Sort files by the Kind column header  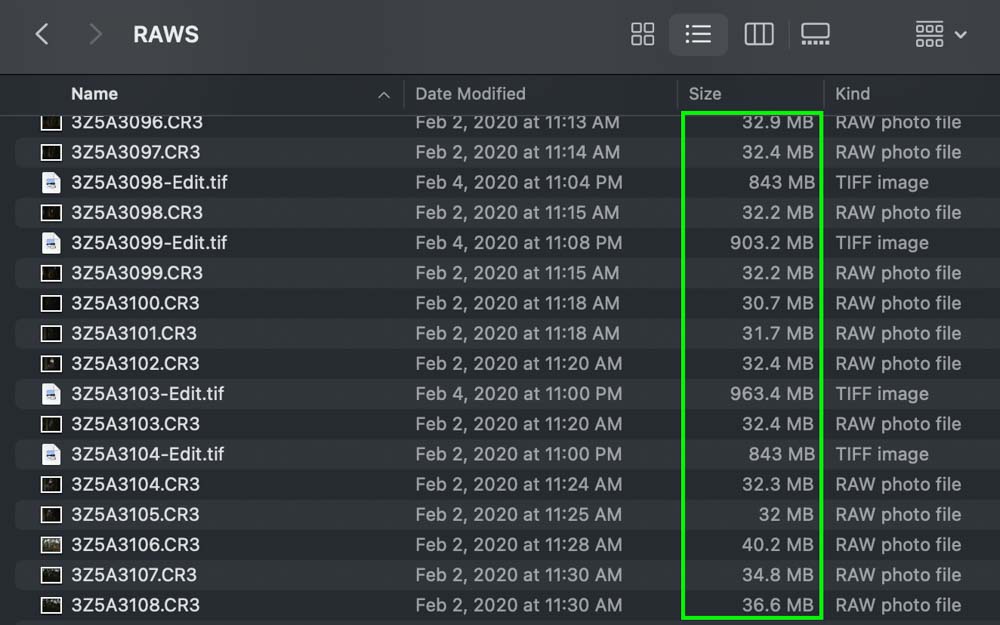tap(852, 93)
